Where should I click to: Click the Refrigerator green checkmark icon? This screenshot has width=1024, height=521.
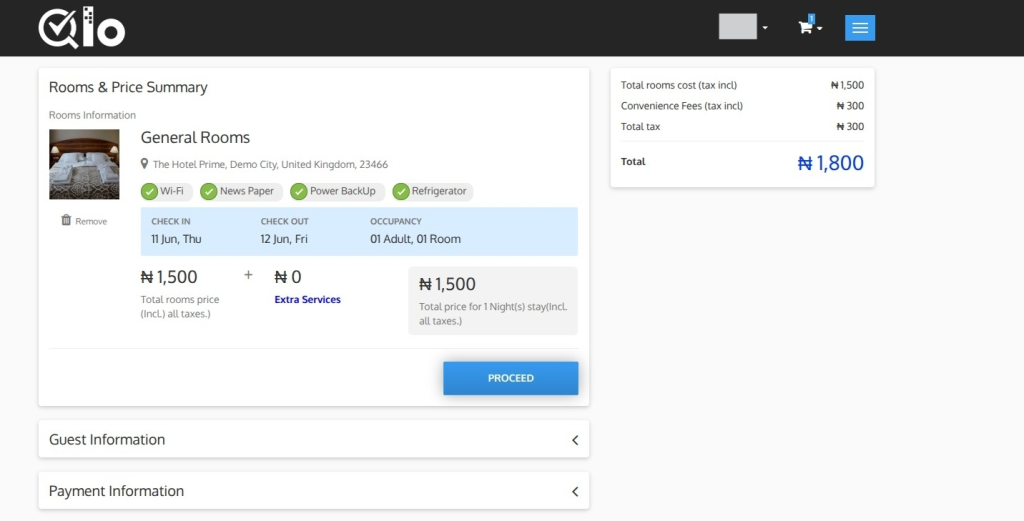point(401,191)
